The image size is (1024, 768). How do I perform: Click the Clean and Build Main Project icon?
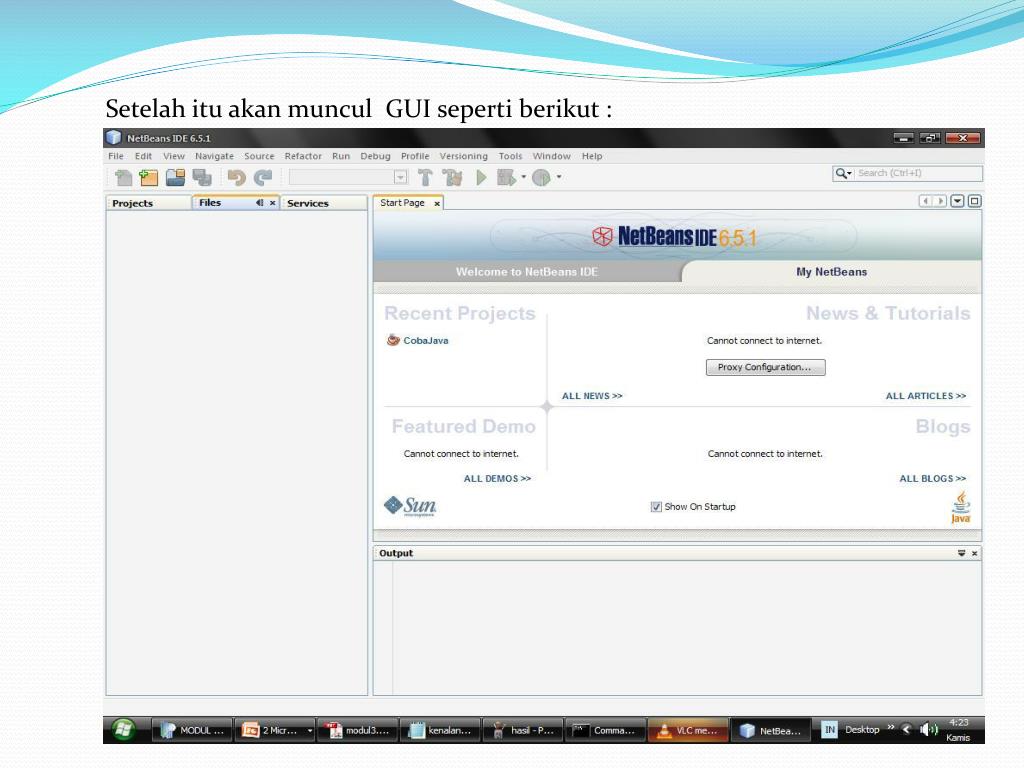452,177
